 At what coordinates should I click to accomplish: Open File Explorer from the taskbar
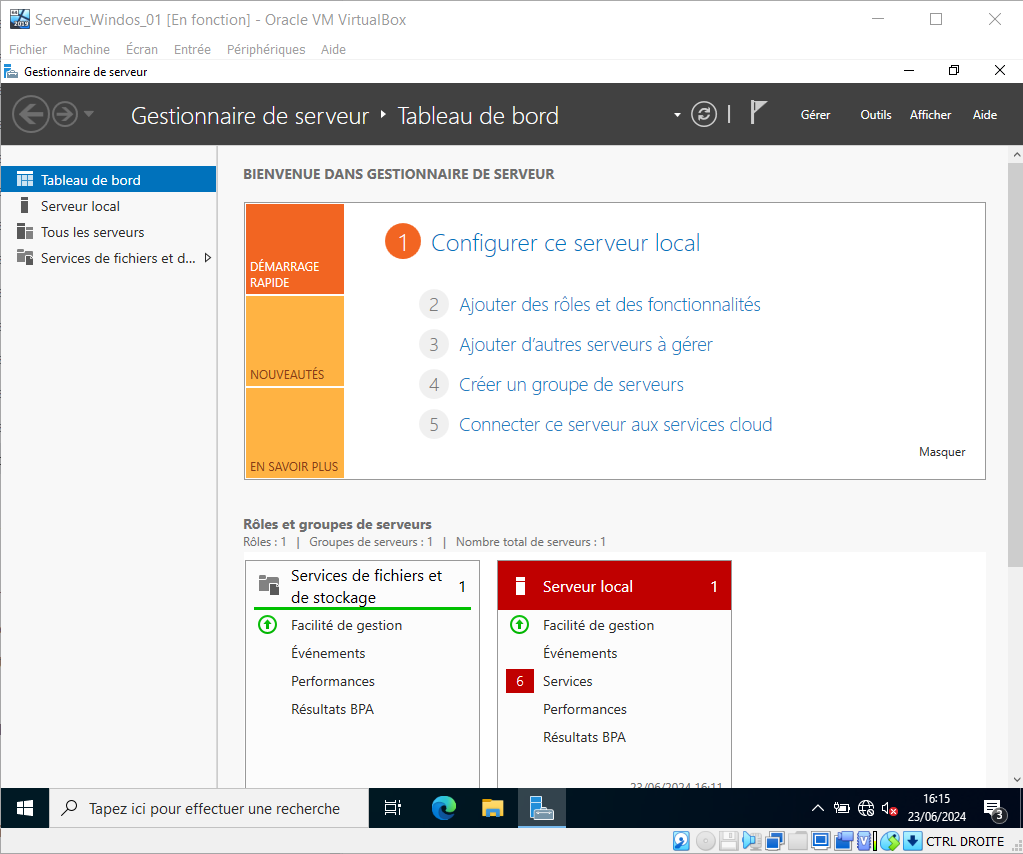click(493, 808)
